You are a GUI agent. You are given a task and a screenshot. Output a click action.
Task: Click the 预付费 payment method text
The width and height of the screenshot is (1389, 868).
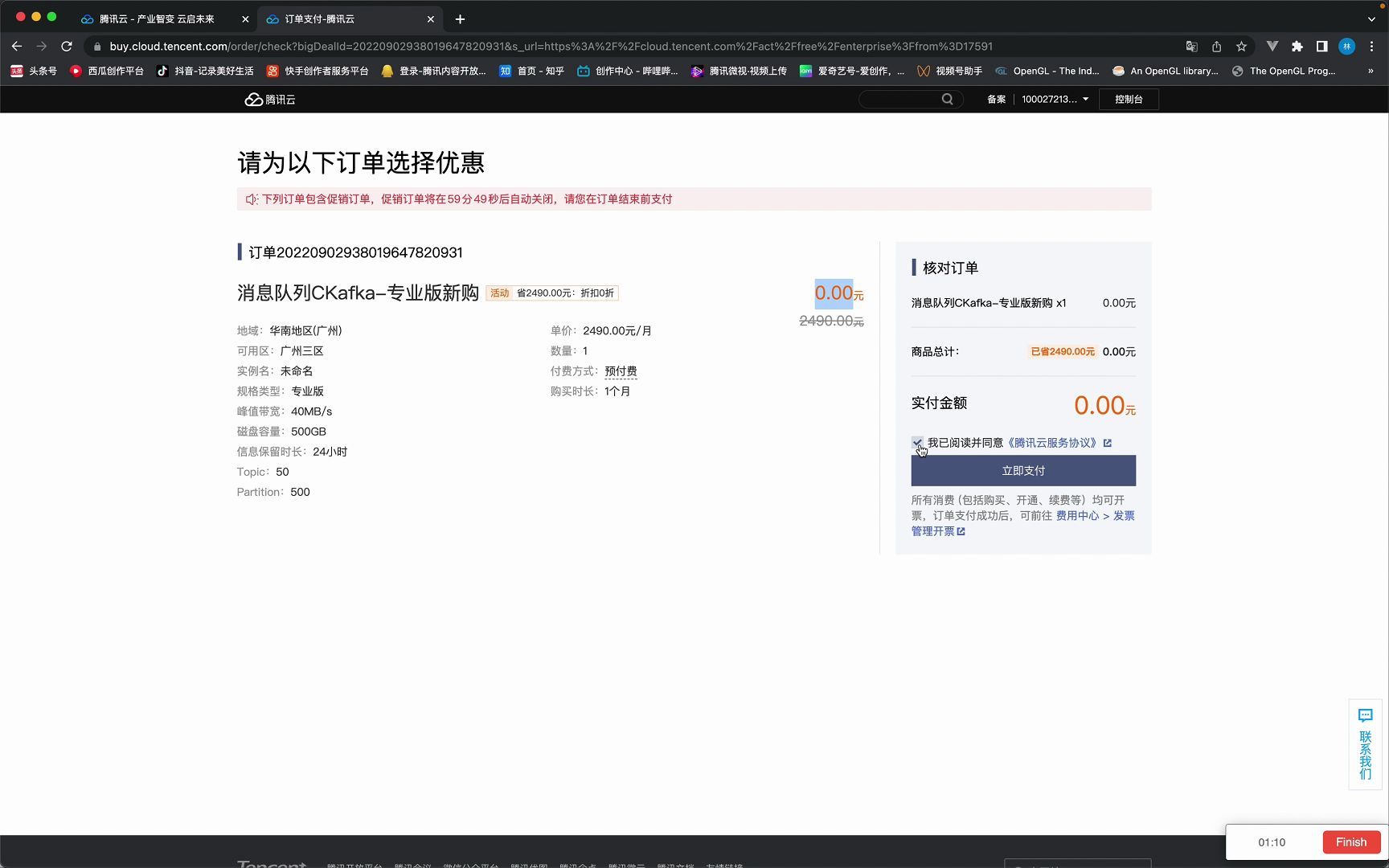click(621, 371)
